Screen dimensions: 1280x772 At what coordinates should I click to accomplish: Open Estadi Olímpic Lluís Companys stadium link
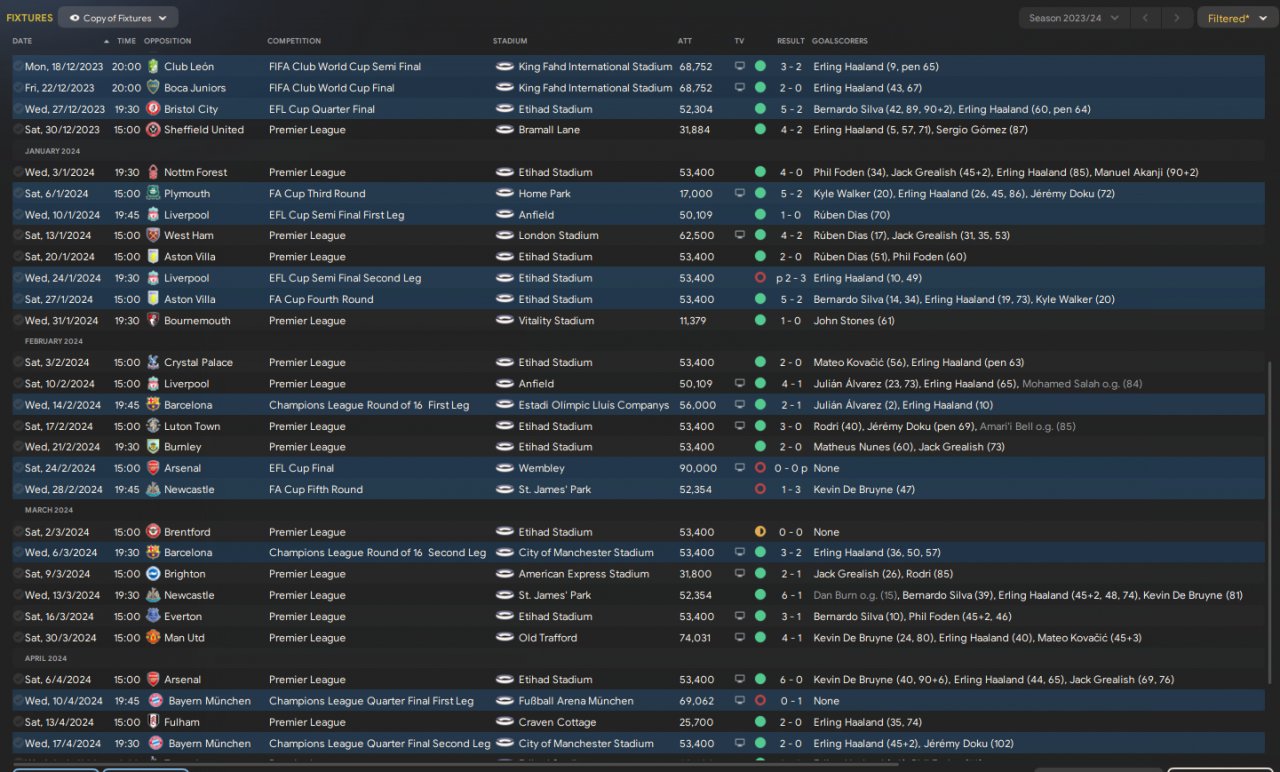tap(594, 405)
